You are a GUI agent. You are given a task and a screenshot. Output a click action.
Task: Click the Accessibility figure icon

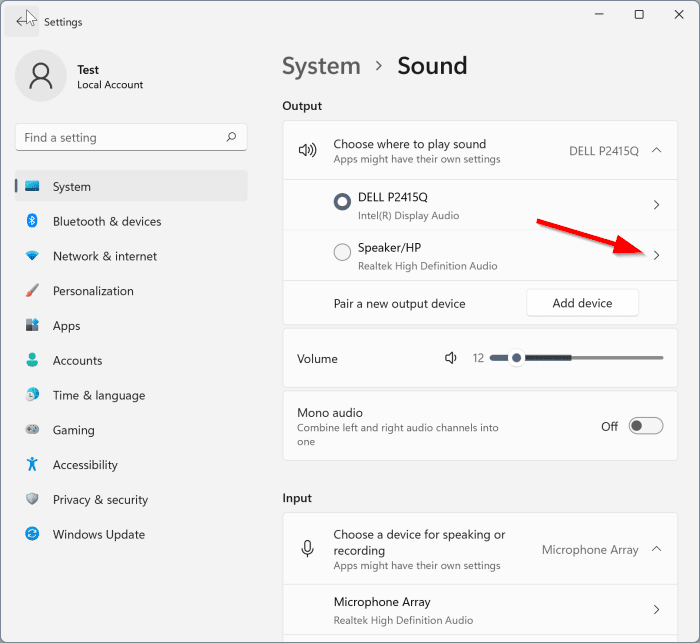click(32, 464)
